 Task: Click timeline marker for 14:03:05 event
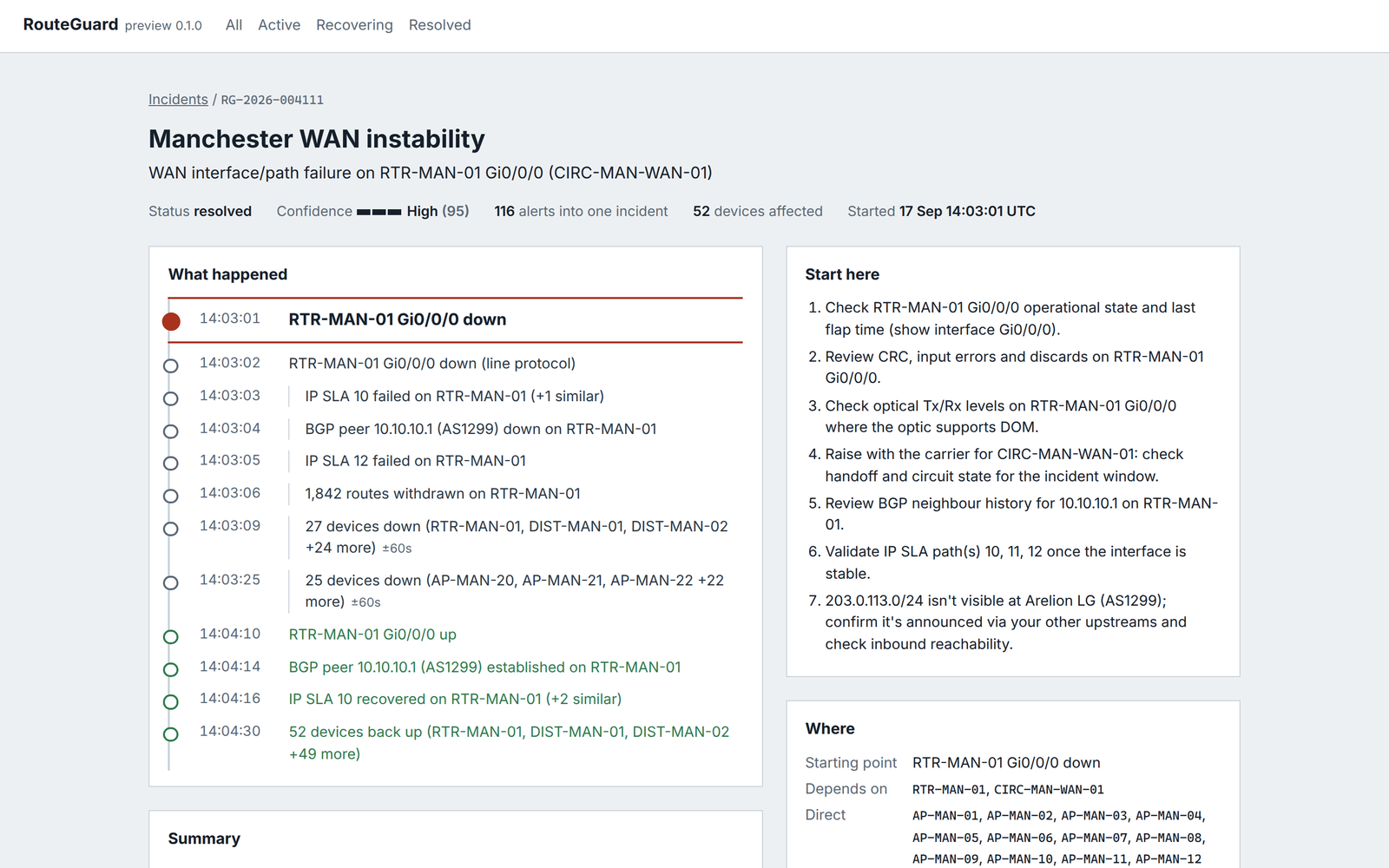point(171,464)
